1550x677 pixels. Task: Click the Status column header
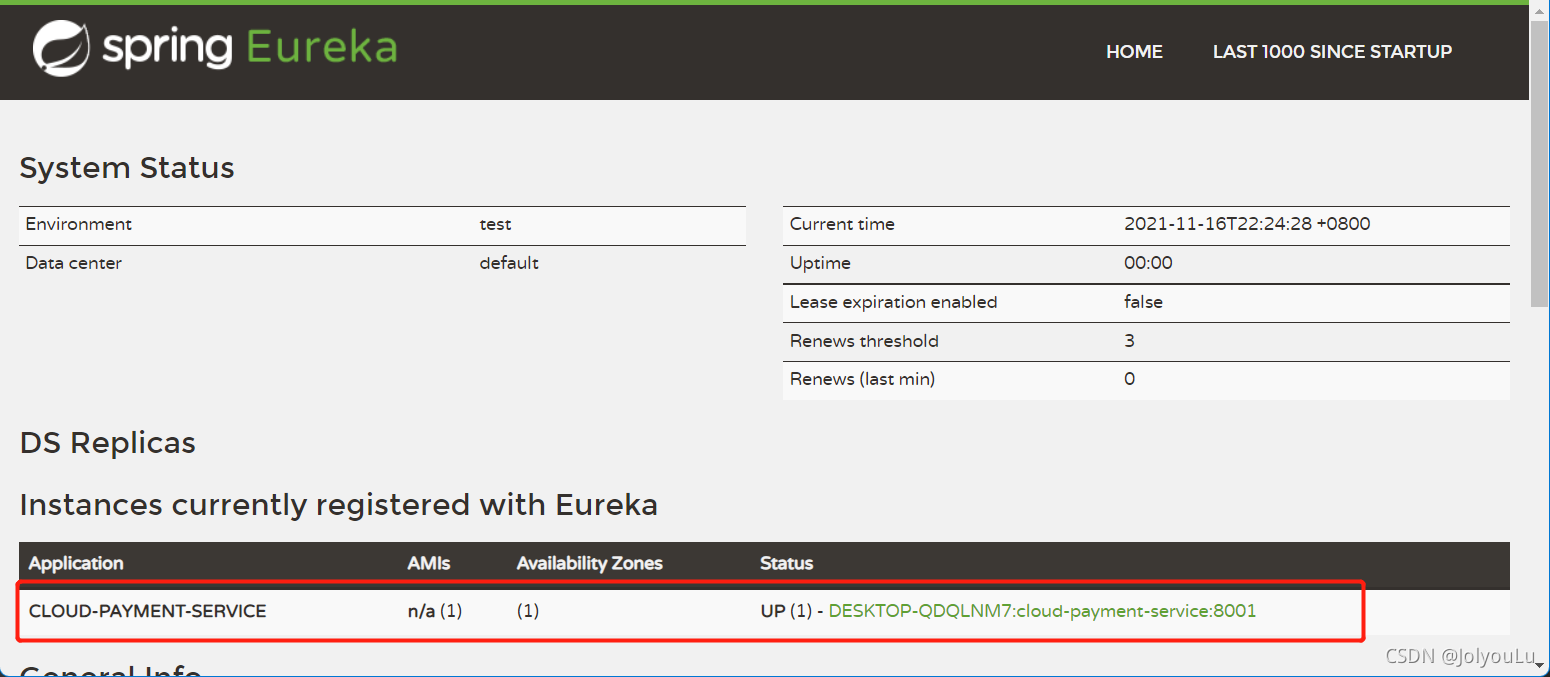click(x=787, y=563)
